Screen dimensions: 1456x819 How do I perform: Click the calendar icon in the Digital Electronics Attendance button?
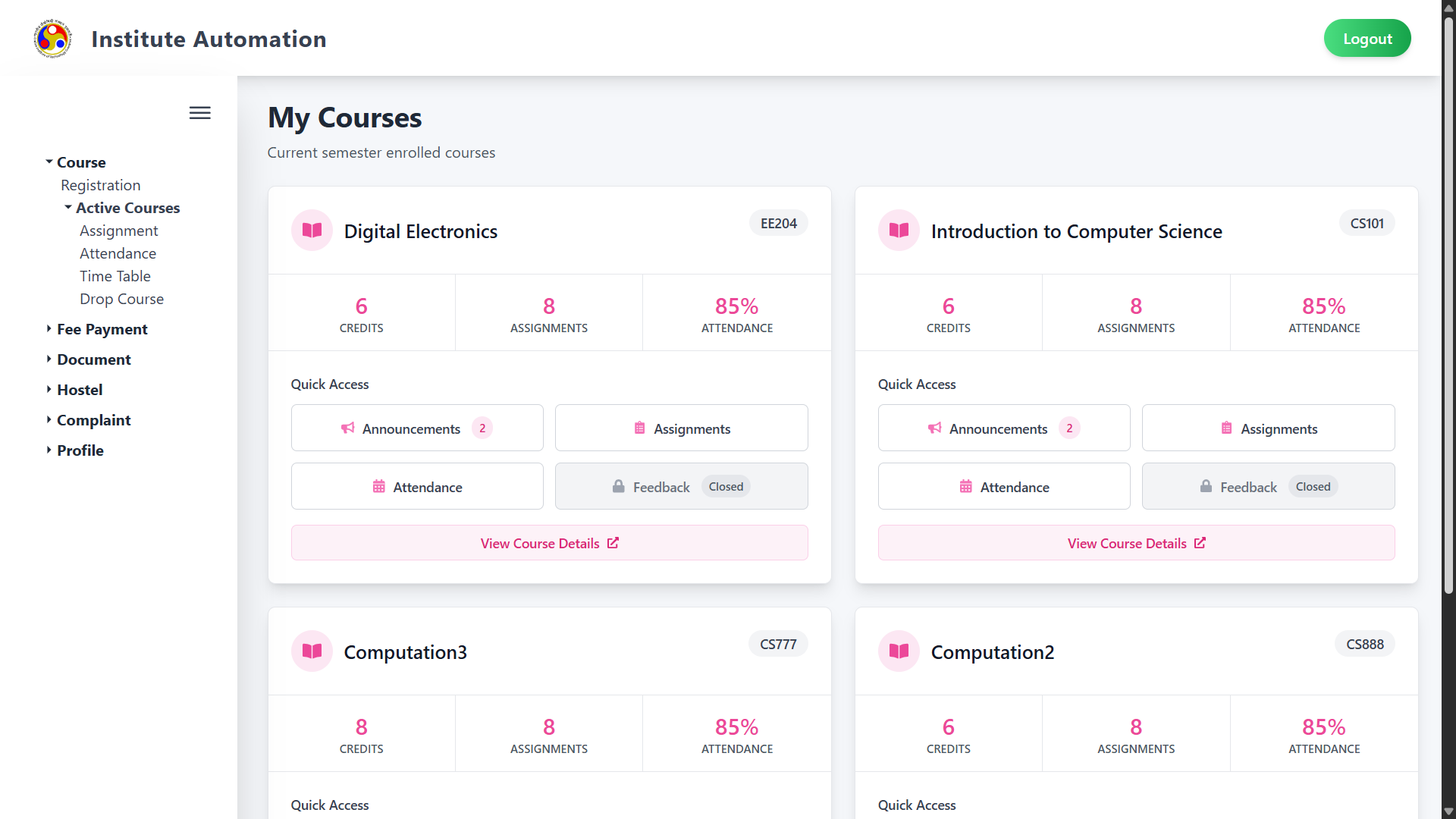pyautogui.click(x=378, y=487)
